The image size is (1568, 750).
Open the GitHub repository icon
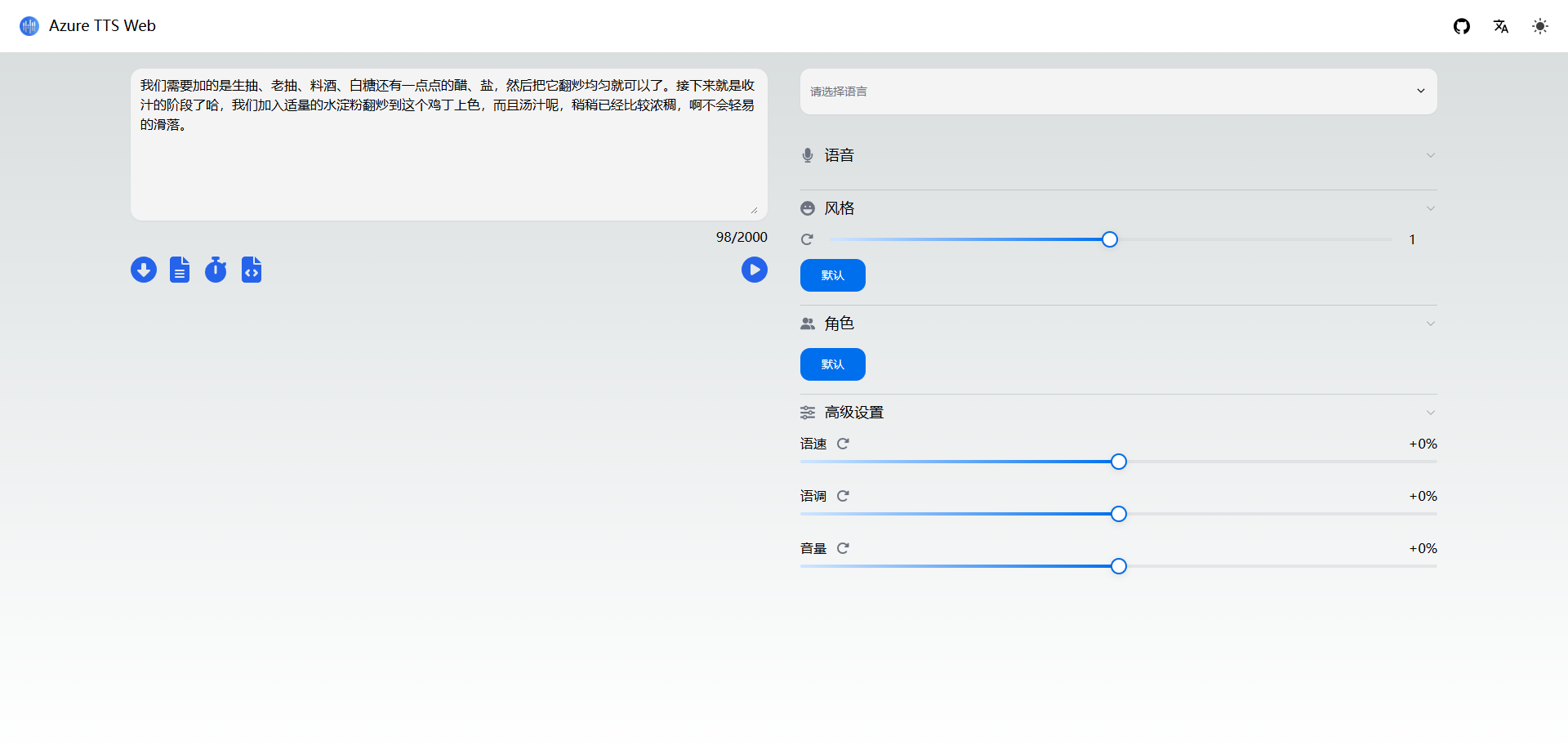[1462, 25]
